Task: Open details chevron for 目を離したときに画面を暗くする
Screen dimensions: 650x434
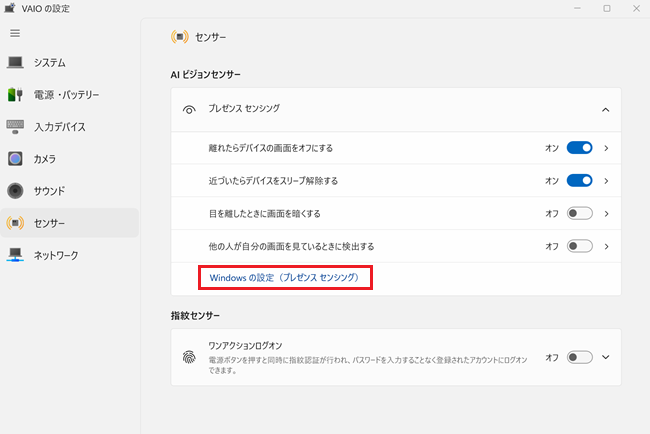Action: (x=606, y=213)
